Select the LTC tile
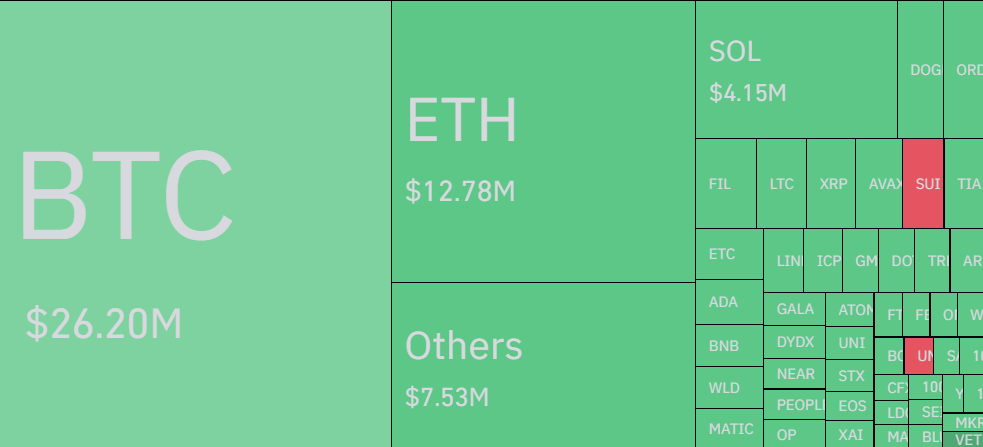The width and height of the screenshot is (983, 447). point(781,184)
